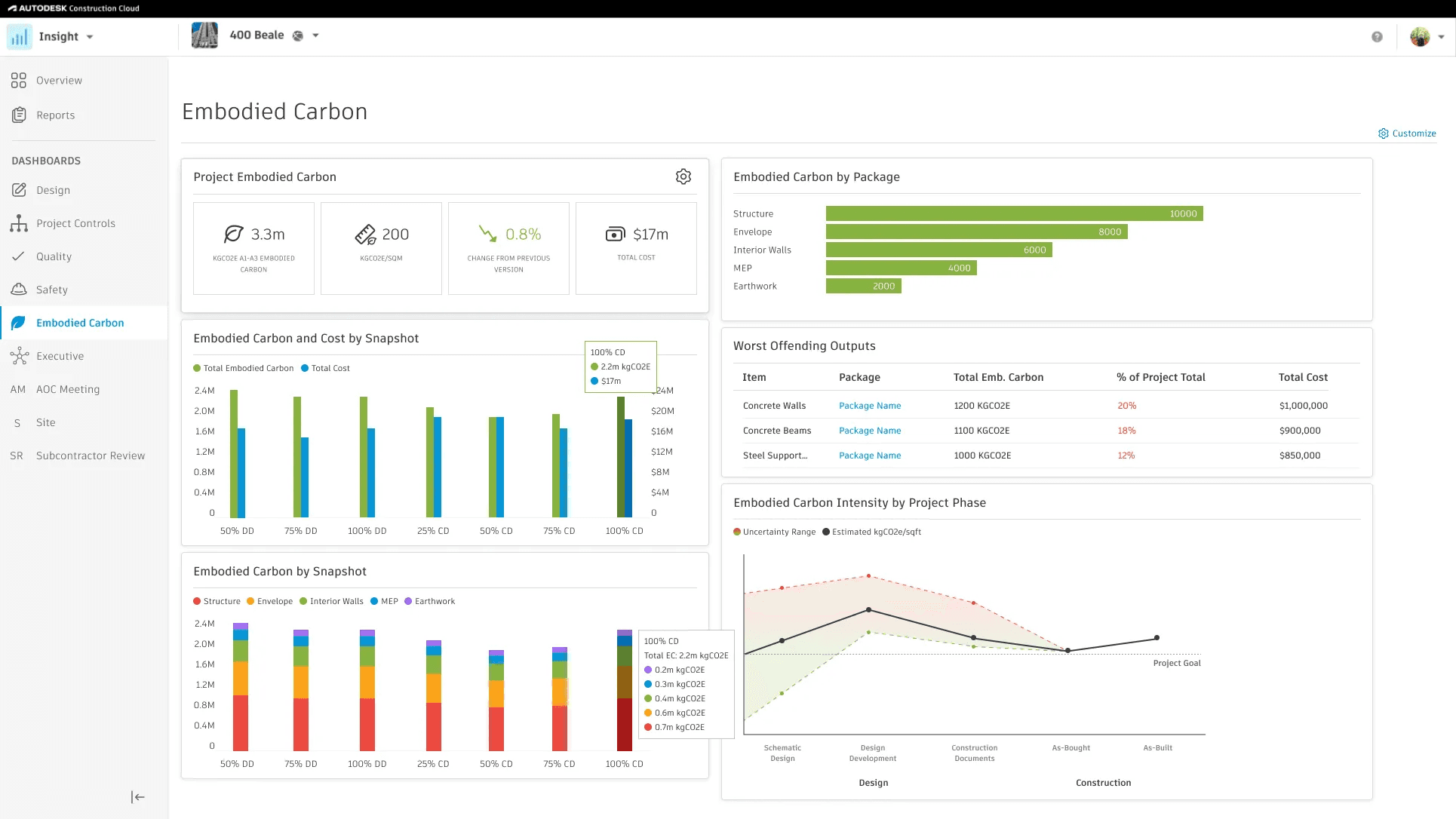
Task: Toggle Structure legend series
Action: 217,601
